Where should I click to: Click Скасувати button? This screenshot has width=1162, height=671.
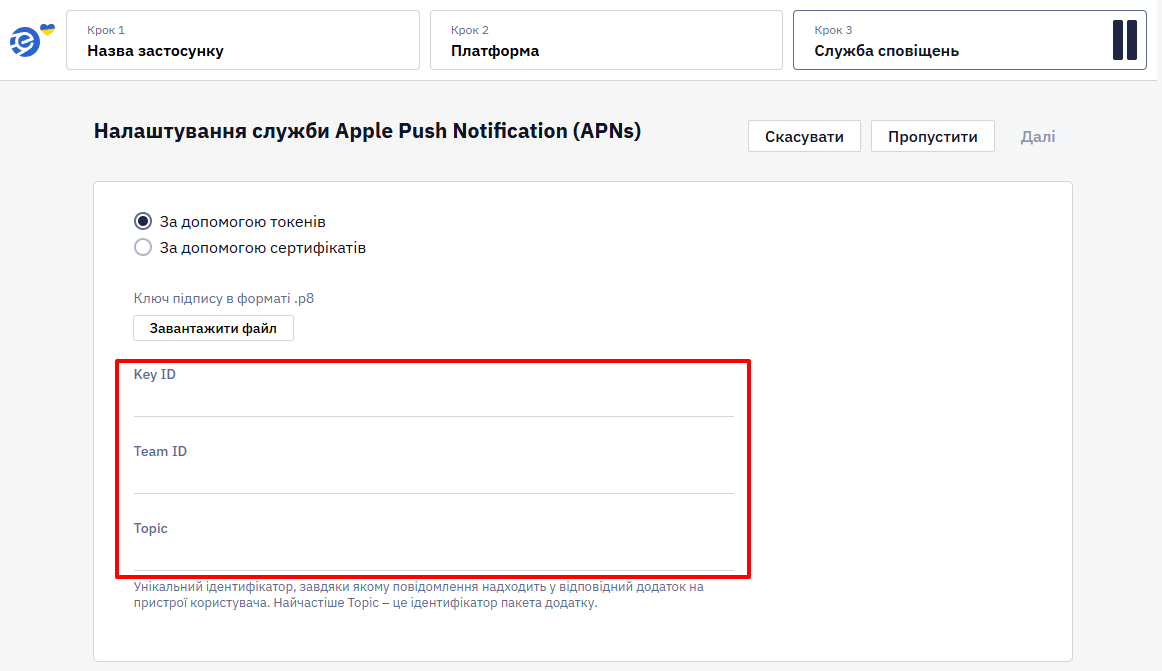click(804, 136)
